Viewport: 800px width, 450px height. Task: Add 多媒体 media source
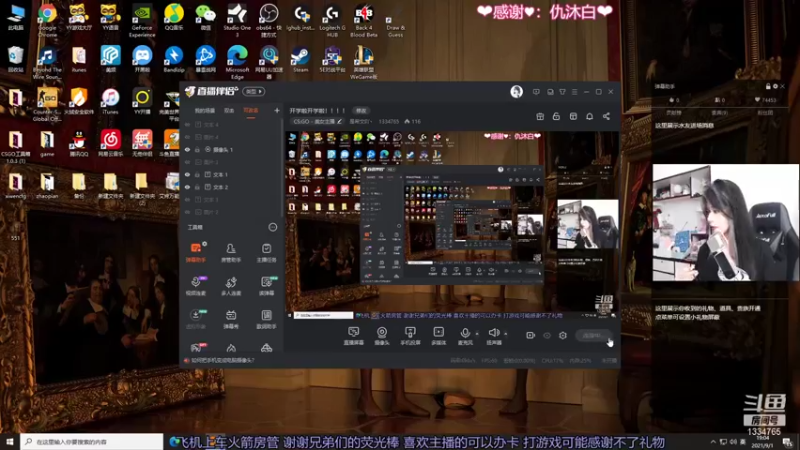click(438, 336)
